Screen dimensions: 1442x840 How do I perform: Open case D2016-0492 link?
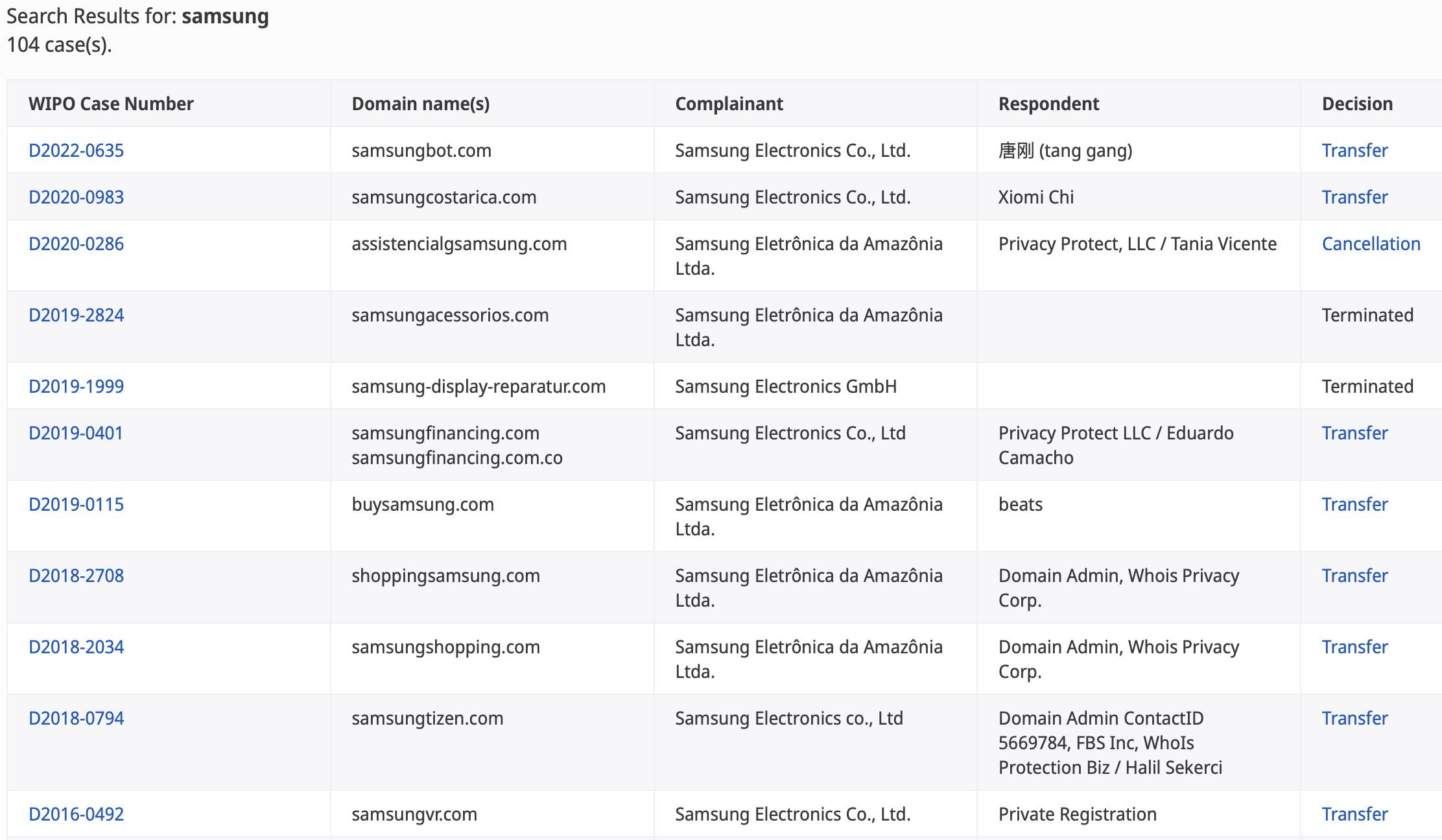tap(76, 814)
